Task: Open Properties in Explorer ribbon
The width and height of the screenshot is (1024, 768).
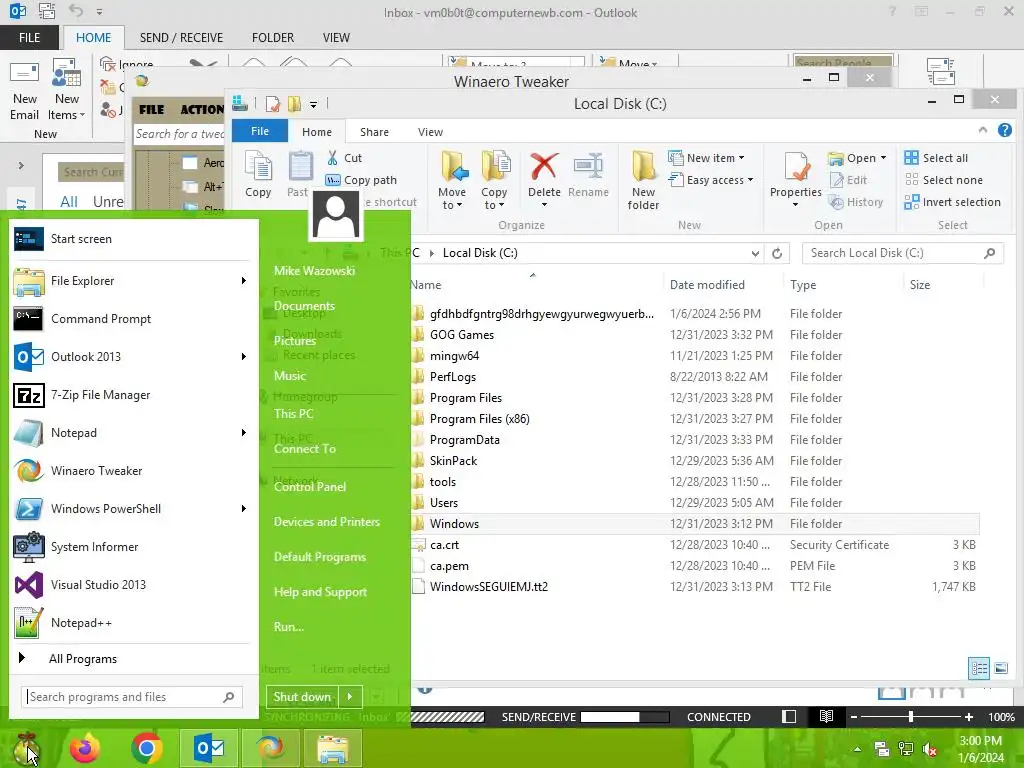Action: 795,178
